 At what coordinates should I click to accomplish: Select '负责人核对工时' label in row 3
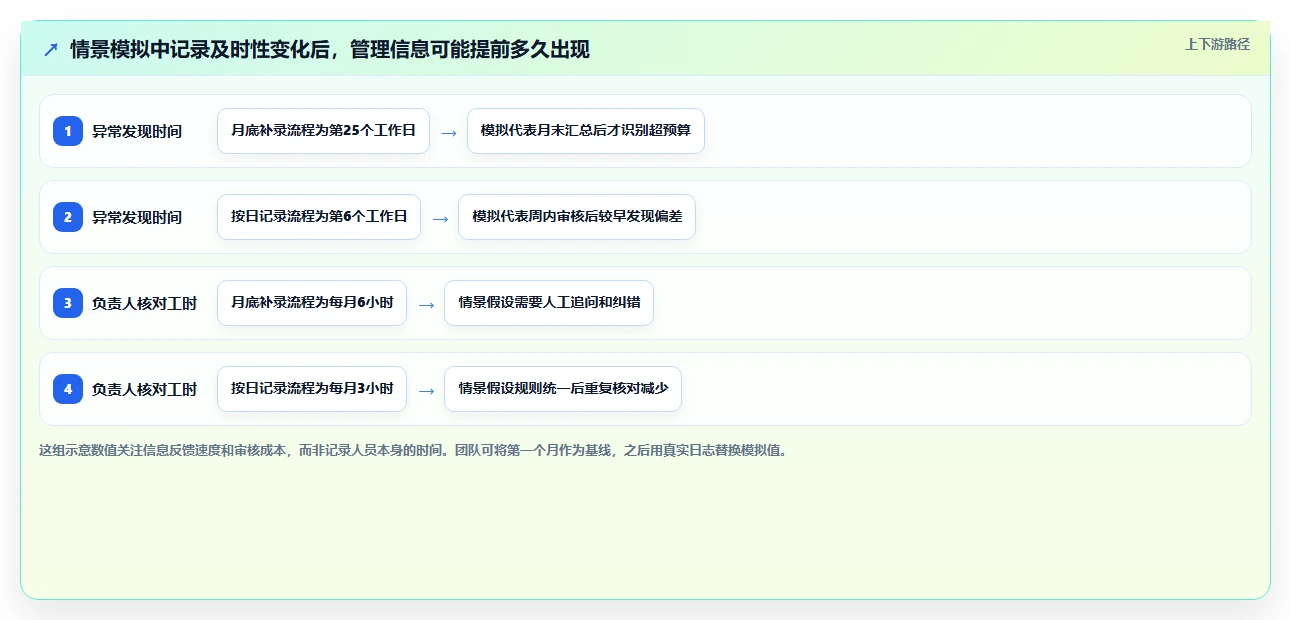(144, 303)
